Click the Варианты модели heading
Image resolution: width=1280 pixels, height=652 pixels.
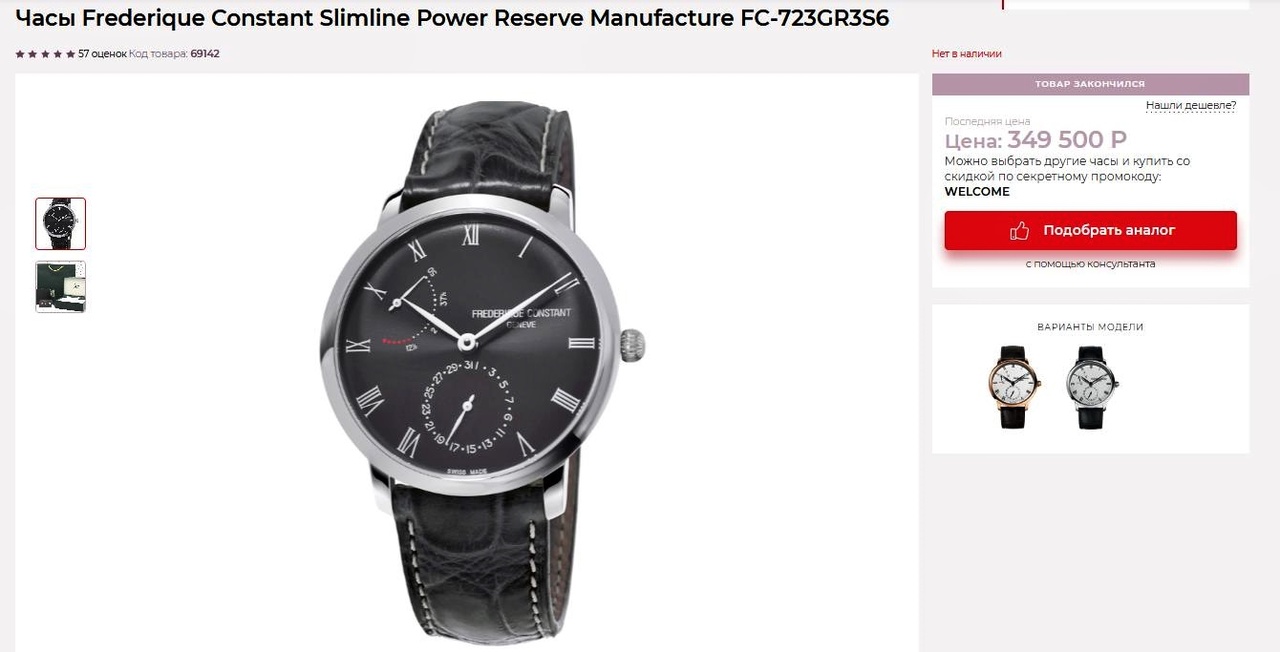[1090, 327]
